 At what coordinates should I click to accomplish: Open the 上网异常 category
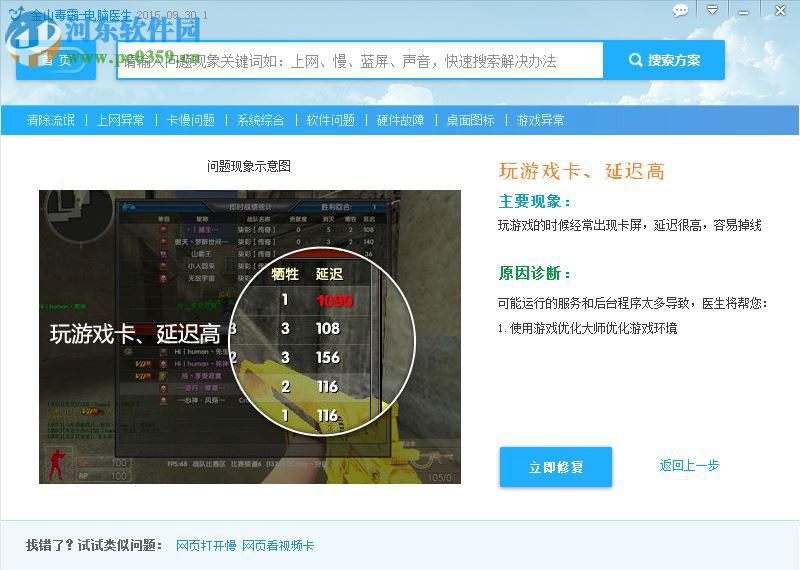pos(120,120)
